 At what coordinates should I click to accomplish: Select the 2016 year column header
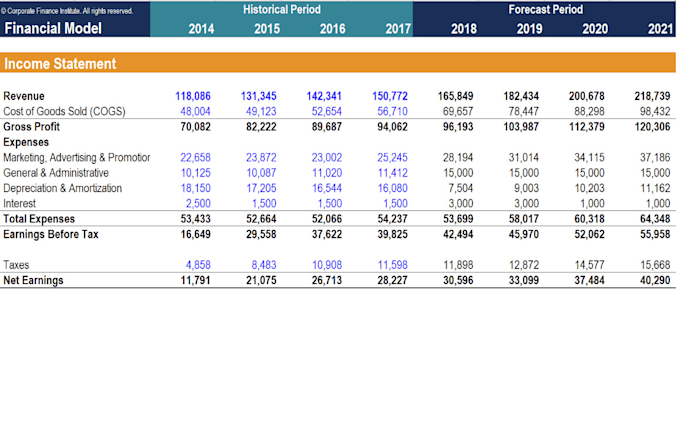point(333,29)
